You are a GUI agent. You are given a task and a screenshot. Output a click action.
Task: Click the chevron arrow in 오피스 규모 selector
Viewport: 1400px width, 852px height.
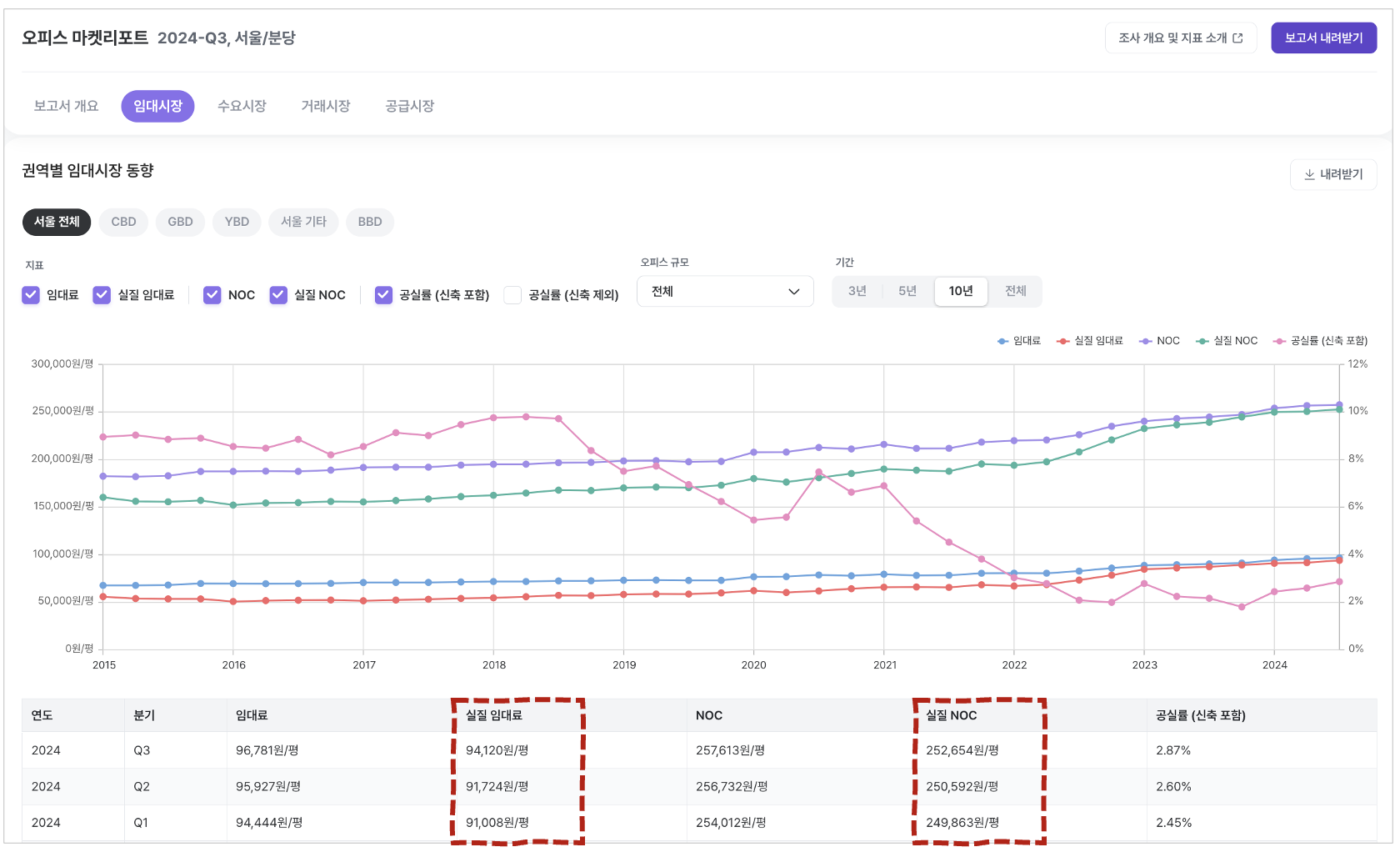[x=793, y=292]
